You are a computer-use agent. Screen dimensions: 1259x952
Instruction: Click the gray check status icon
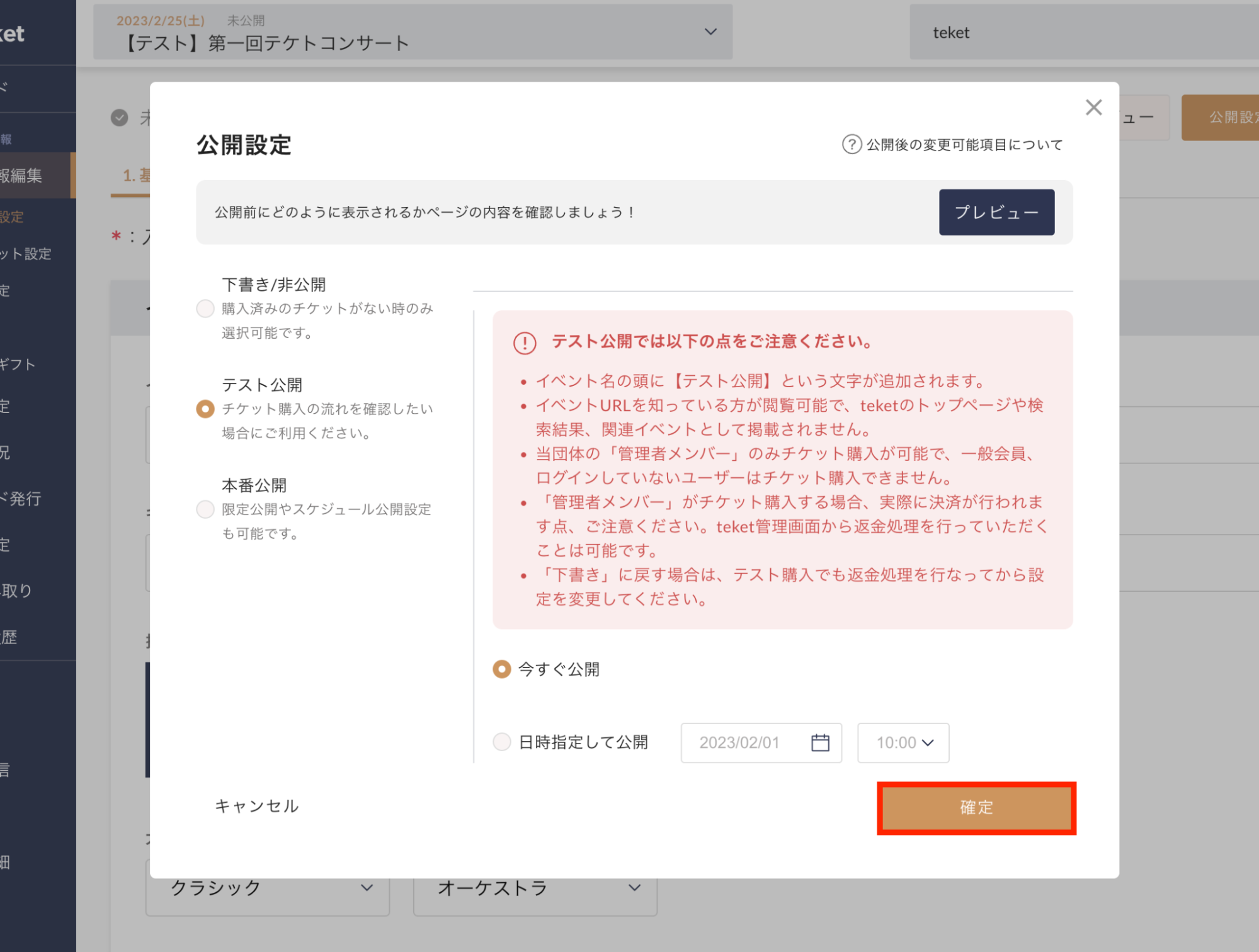pos(120,118)
